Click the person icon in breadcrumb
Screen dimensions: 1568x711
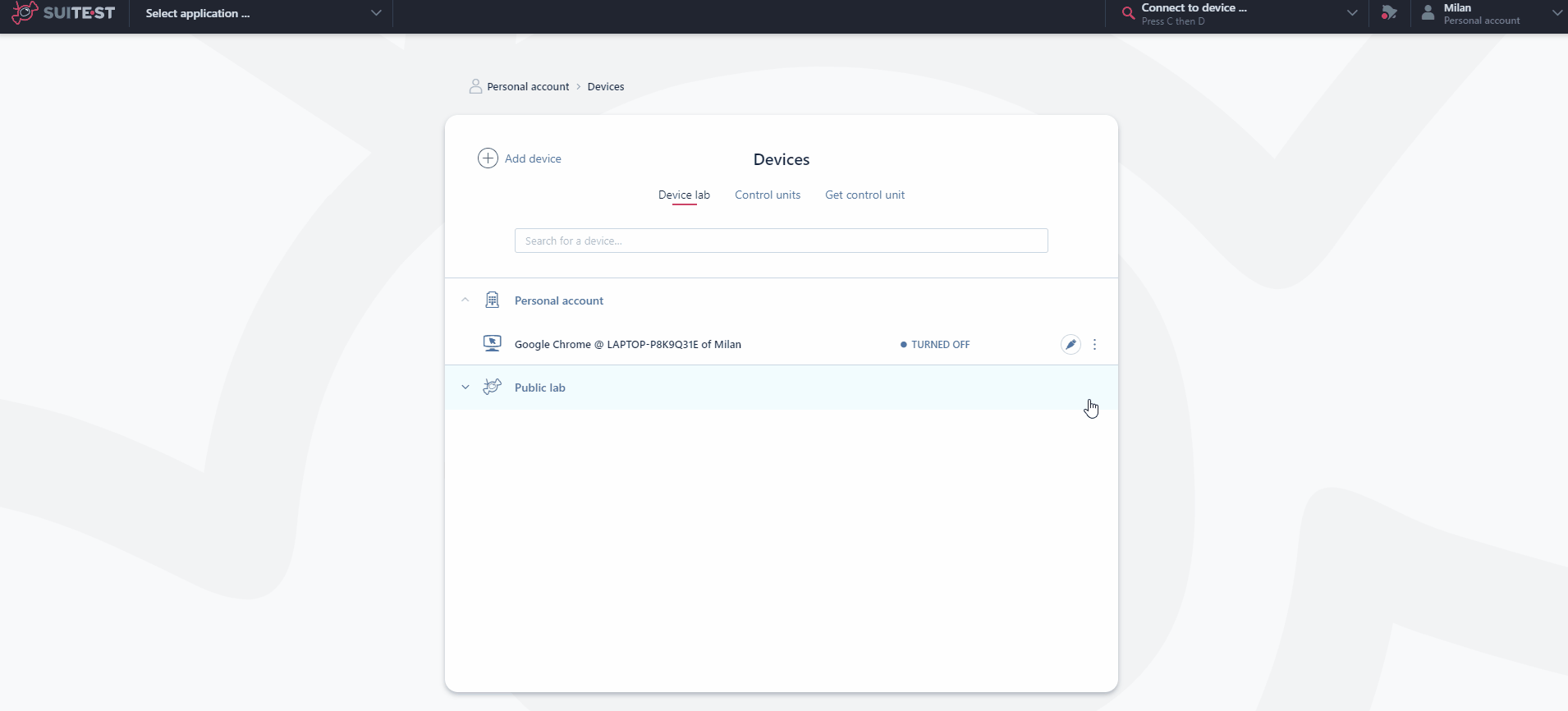pyautogui.click(x=475, y=86)
